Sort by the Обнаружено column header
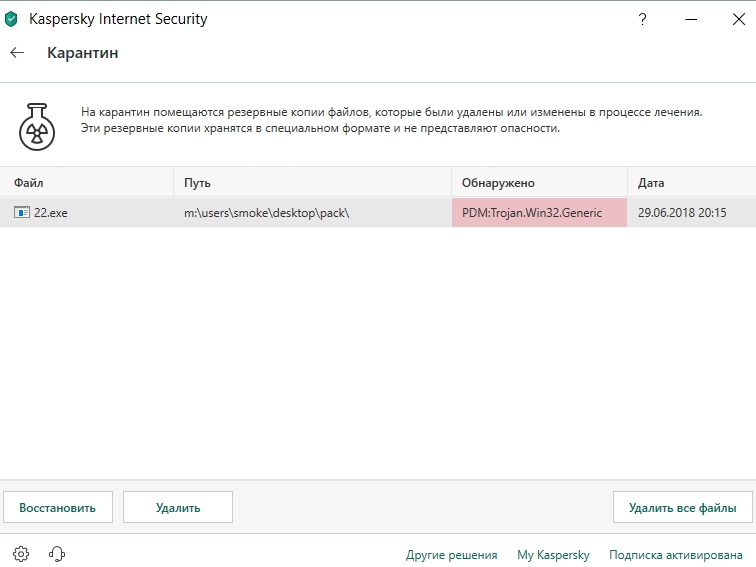The image size is (756, 567). (x=498, y=183)
